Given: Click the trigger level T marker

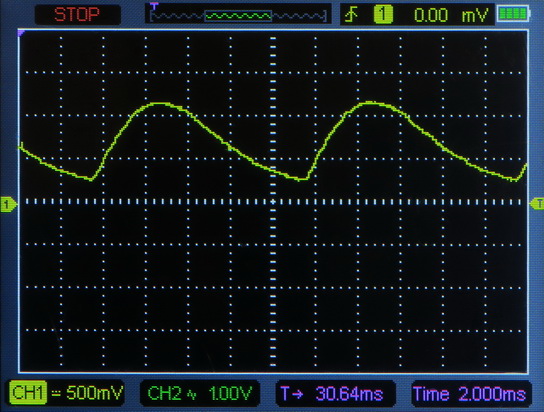Looking at the screenshot, I should 537,204.
